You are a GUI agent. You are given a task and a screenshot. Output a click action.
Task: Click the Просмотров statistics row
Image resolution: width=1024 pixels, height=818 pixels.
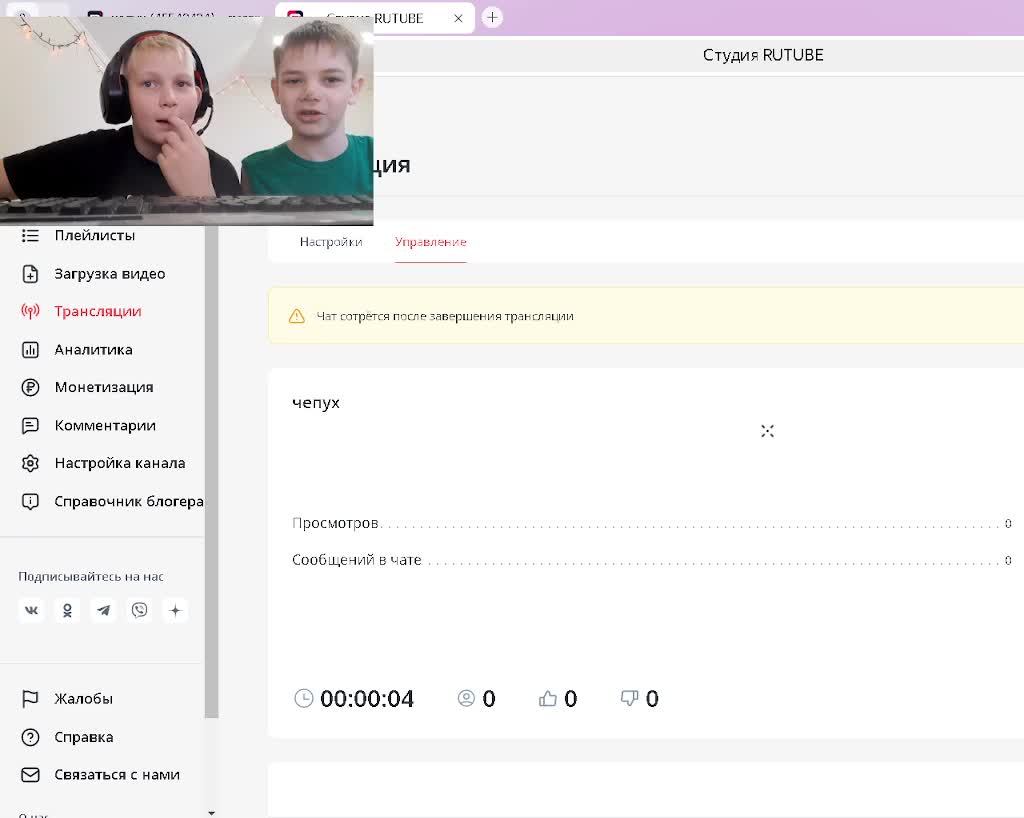click(x=652, y=523)
